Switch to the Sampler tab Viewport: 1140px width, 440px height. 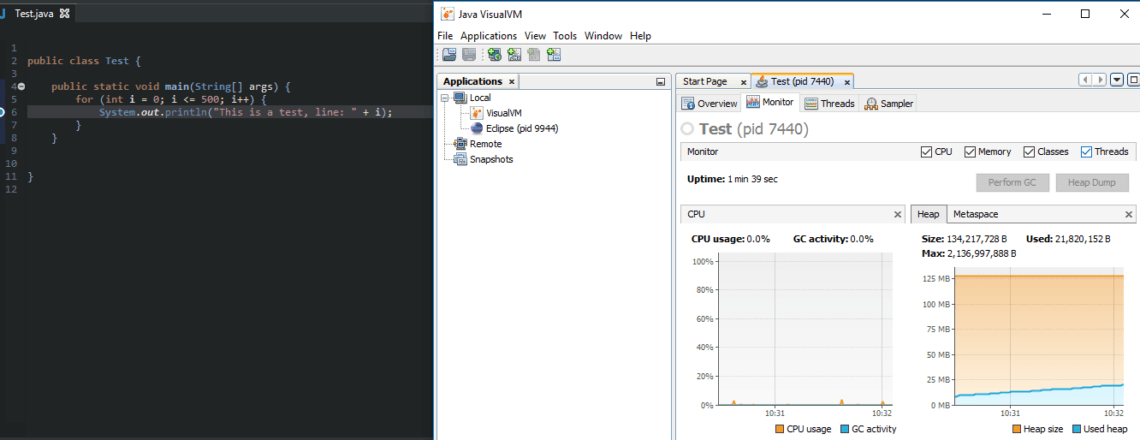point(889,103)
